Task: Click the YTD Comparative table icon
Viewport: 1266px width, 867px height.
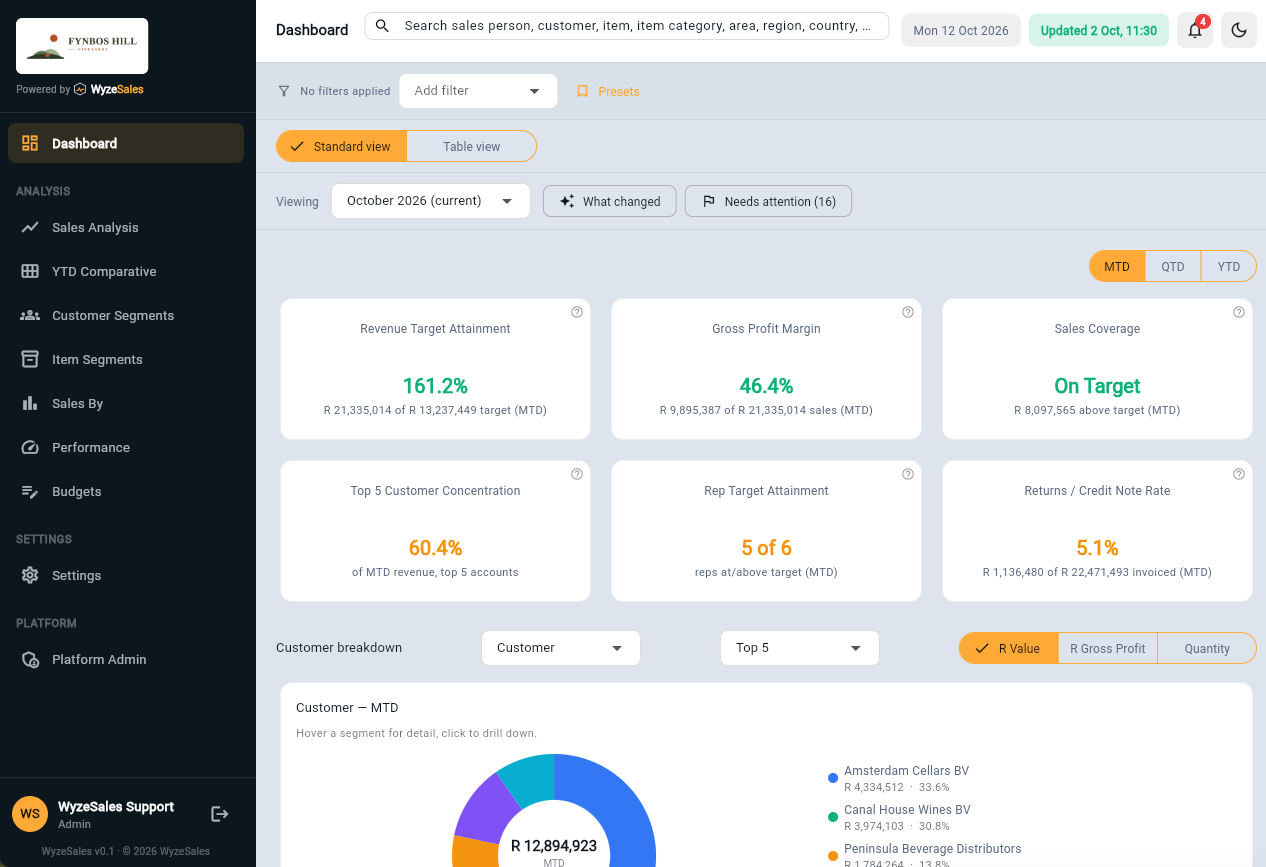Action: [30, 271]
